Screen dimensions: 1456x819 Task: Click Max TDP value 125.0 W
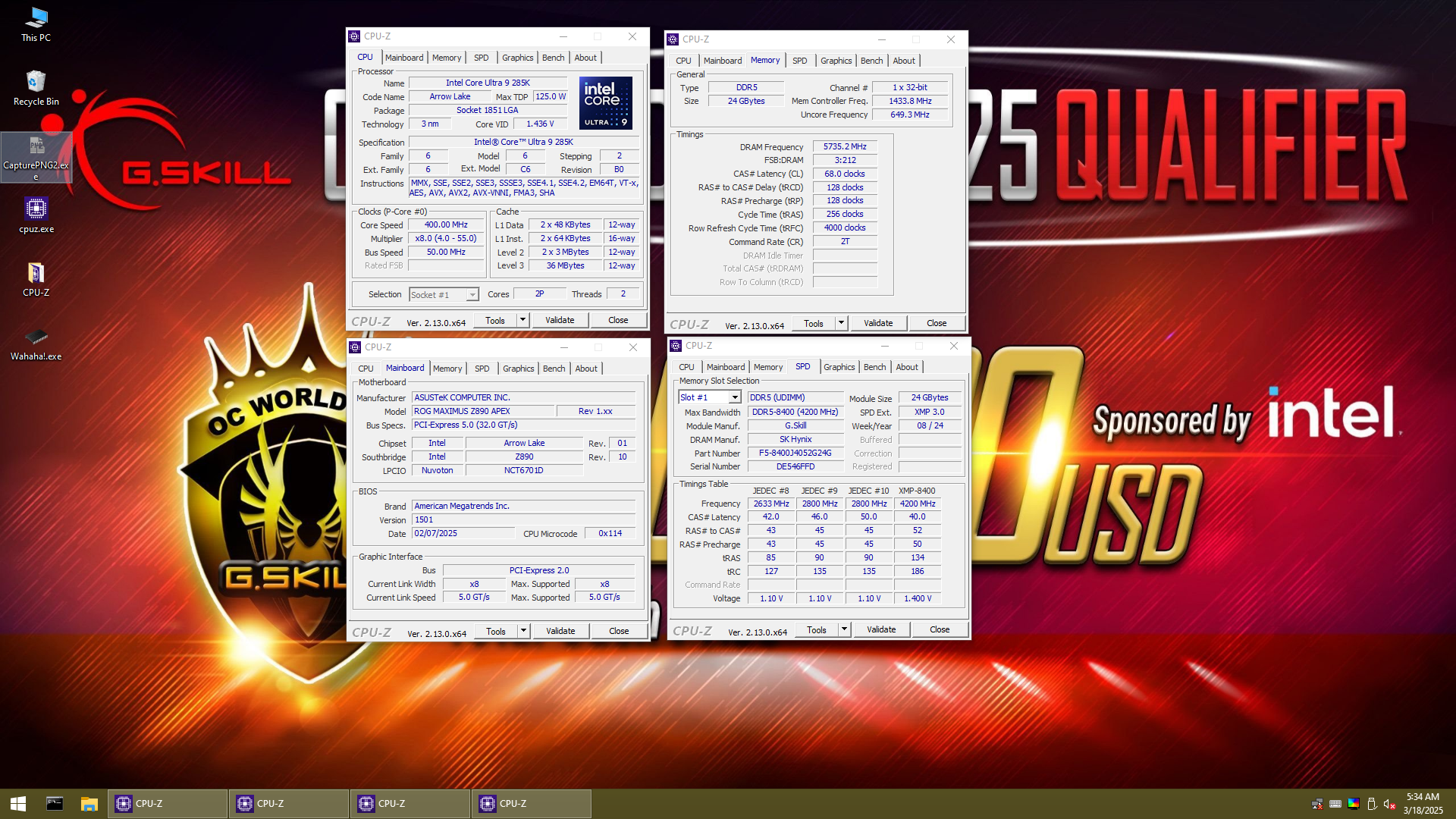(x=551, y=96)
